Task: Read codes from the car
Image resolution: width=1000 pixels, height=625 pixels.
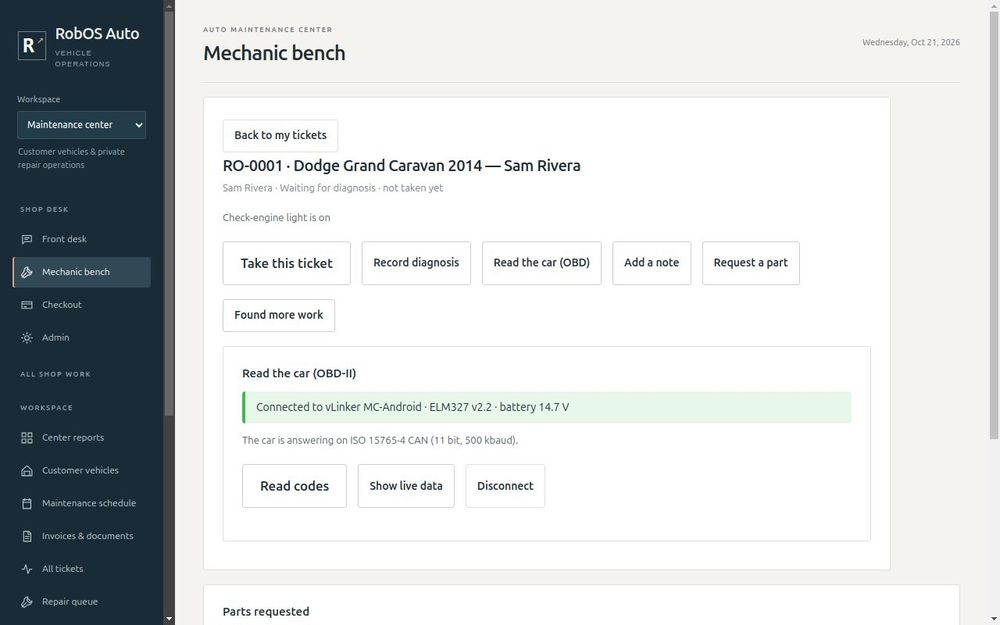Action: click(295, 486)
